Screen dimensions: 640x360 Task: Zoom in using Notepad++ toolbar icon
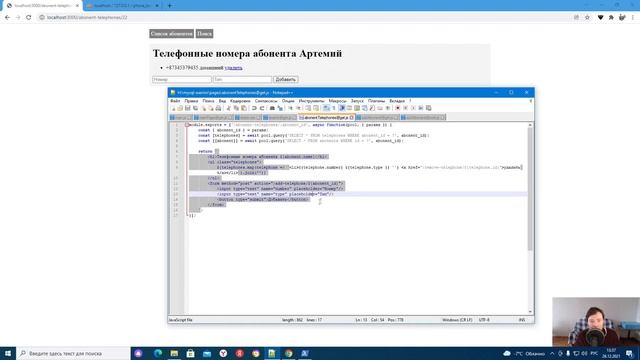(290, 108)
